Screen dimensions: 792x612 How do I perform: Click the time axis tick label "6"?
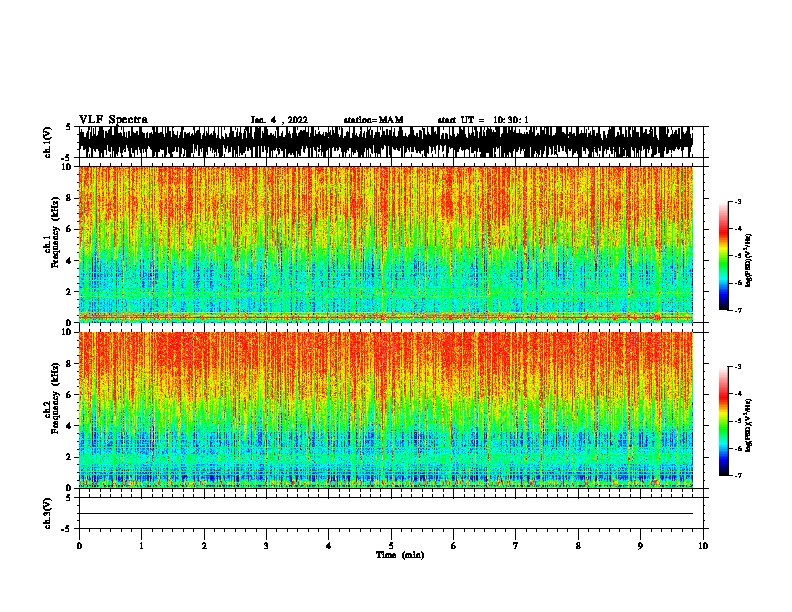pos(454,545)
